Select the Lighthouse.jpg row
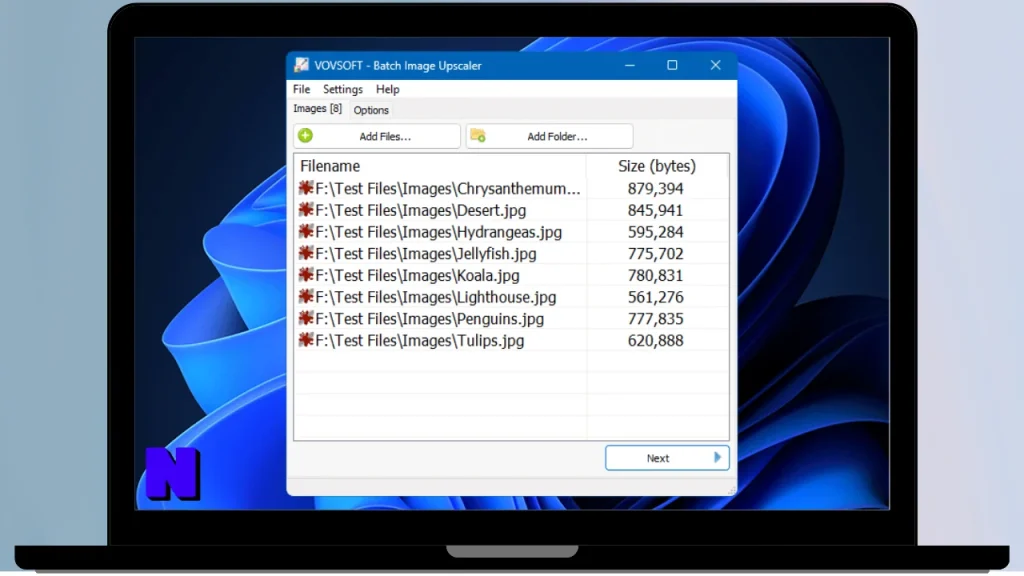Image resolution: width=1024 pixels, height=576 pixels. 511,297
